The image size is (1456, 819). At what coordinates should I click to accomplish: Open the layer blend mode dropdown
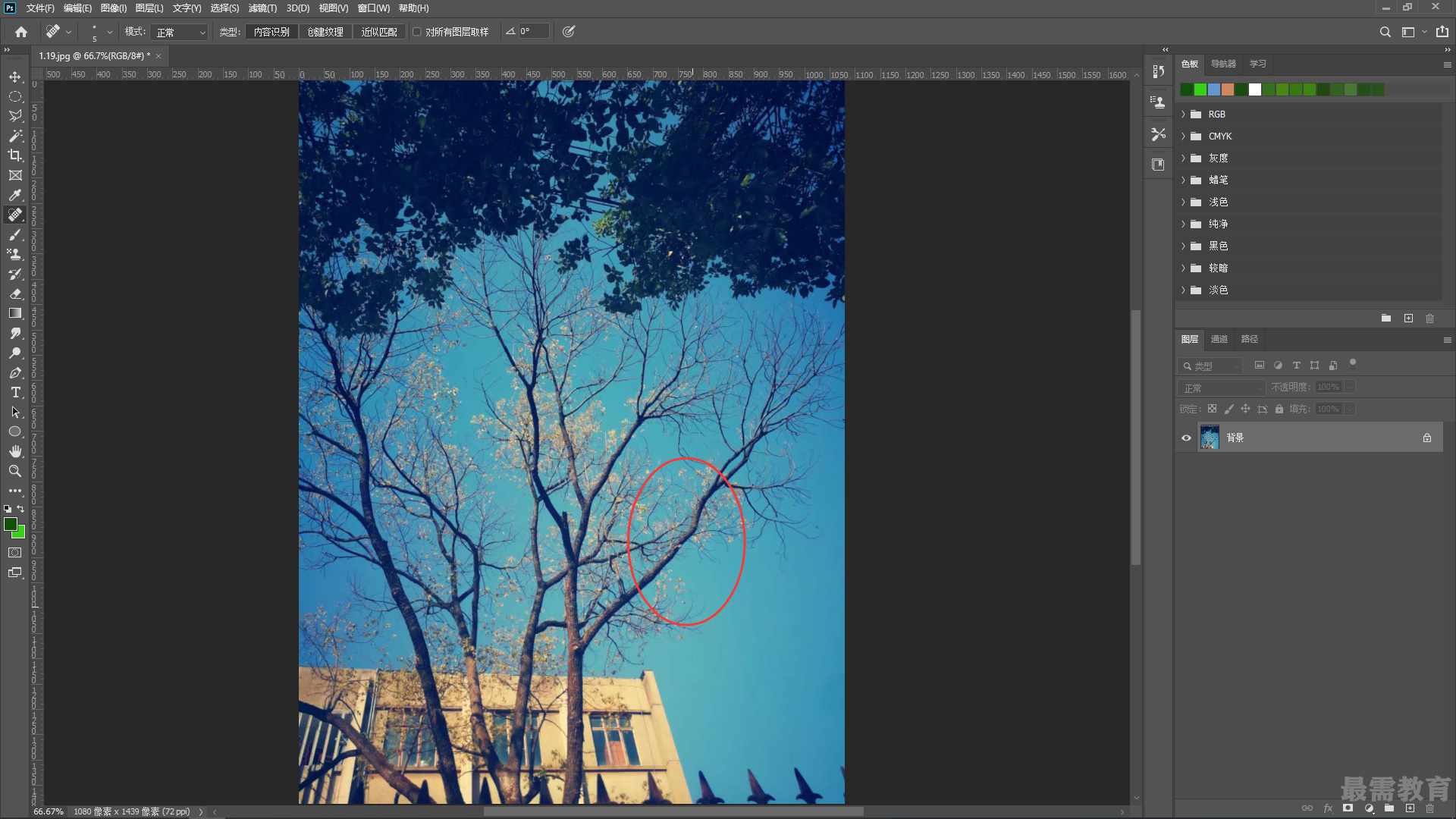(x=1222, y=388)
